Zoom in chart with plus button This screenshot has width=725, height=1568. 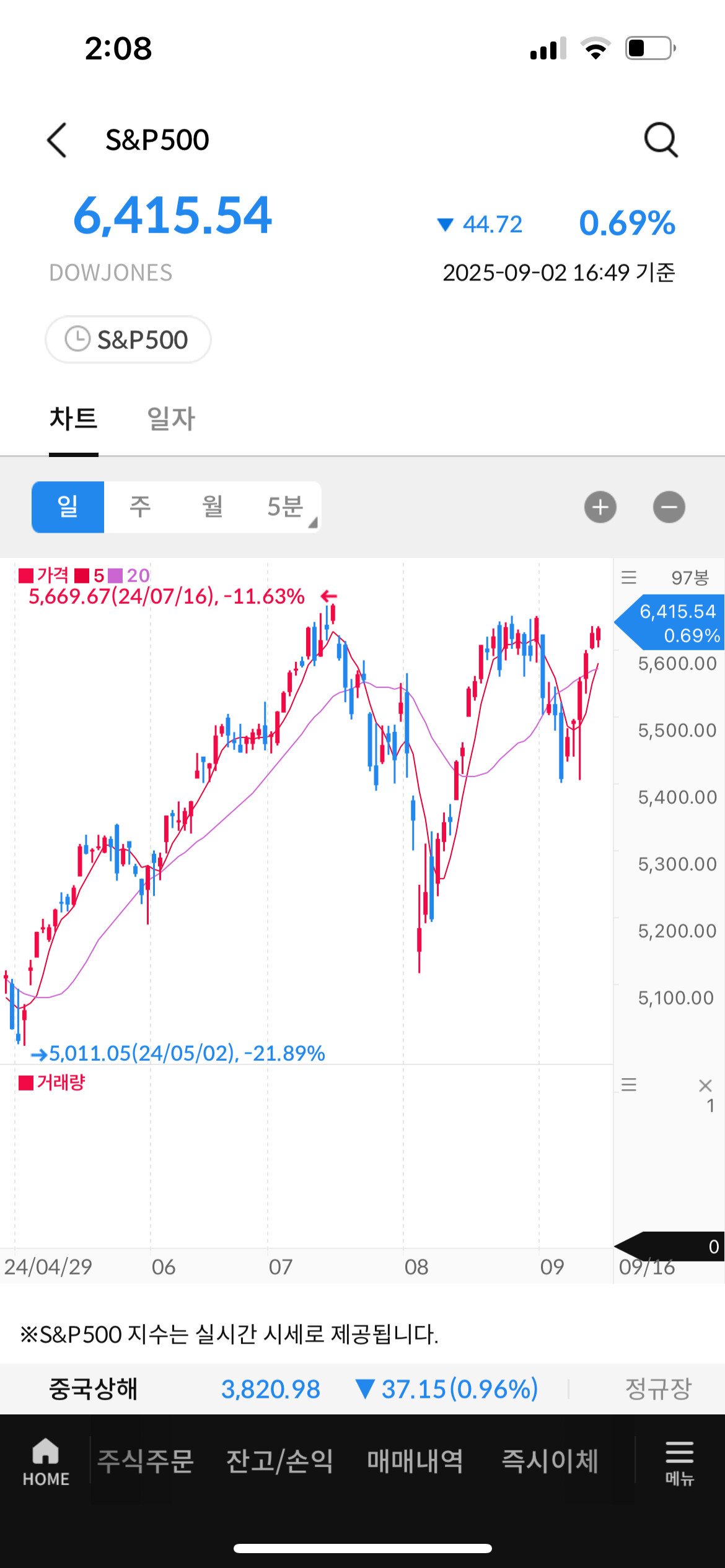pos(600,508)
